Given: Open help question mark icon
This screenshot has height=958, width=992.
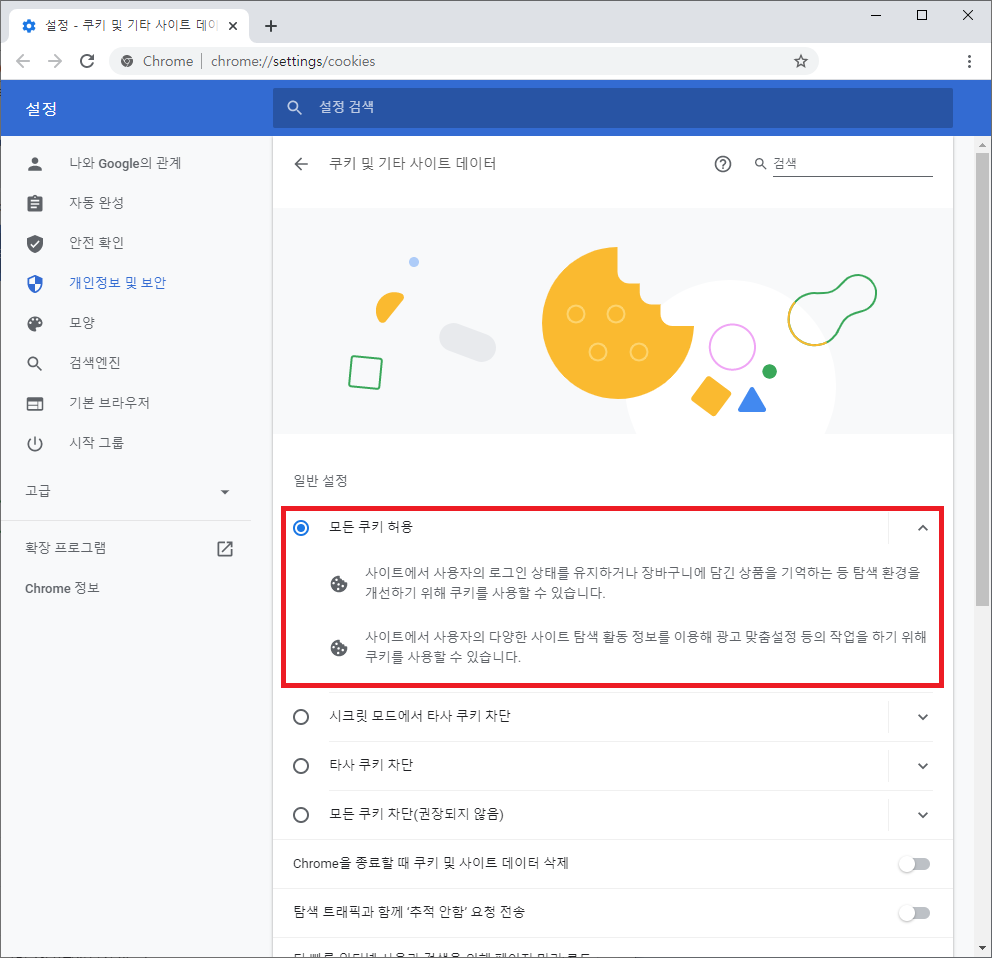Looking at the screenshot, I should (722, 165).
